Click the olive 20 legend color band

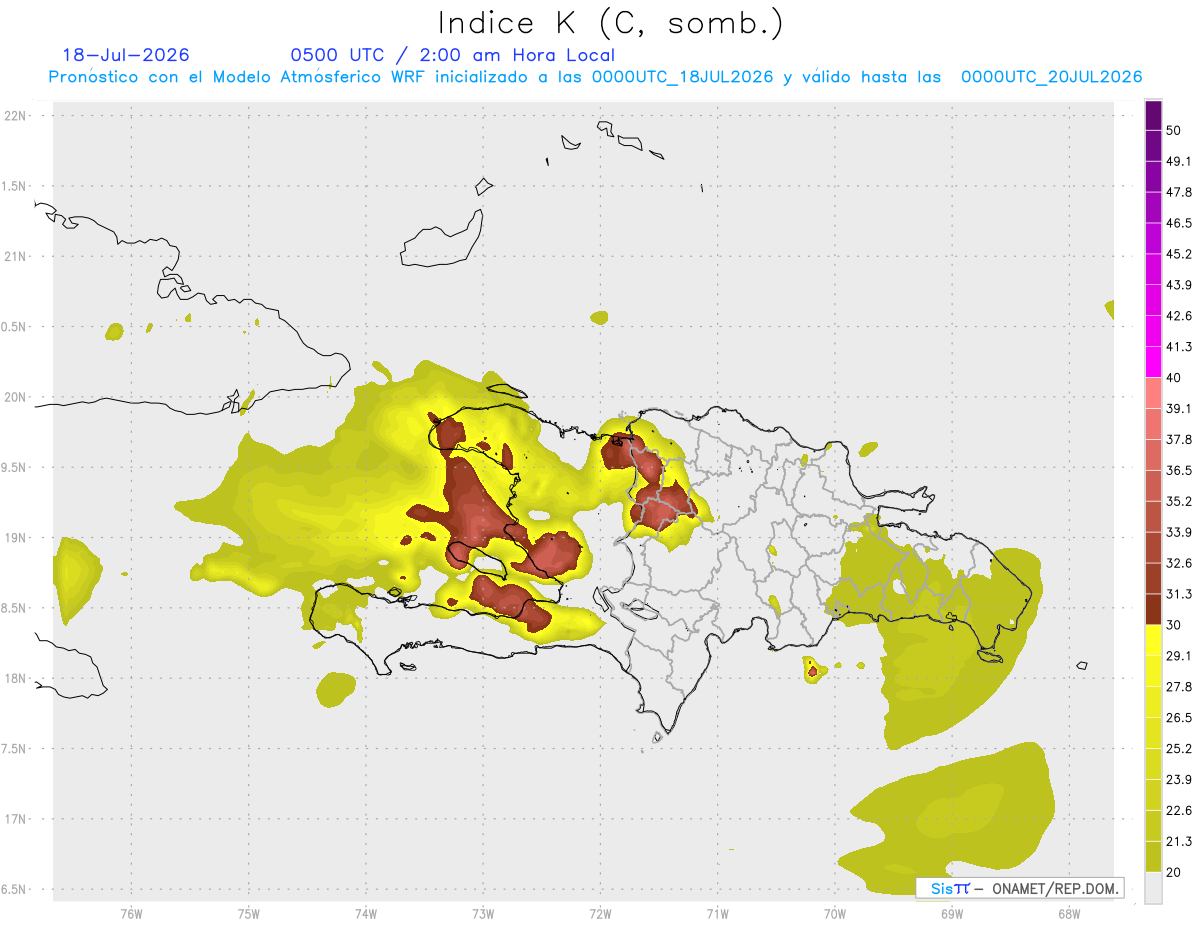(1153, 856)
